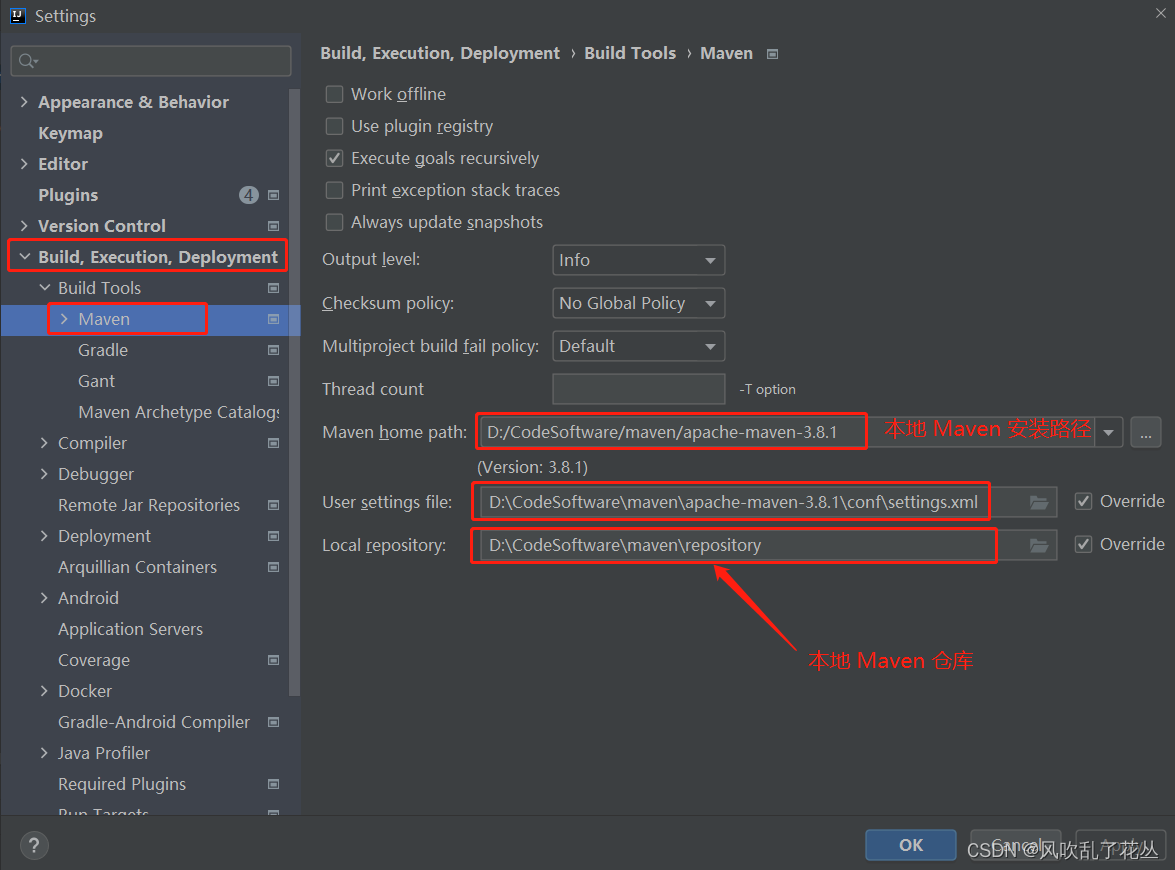The image size is (1175, 870).
Task: Select Plugins in settings tree
Action: point(68,196)
